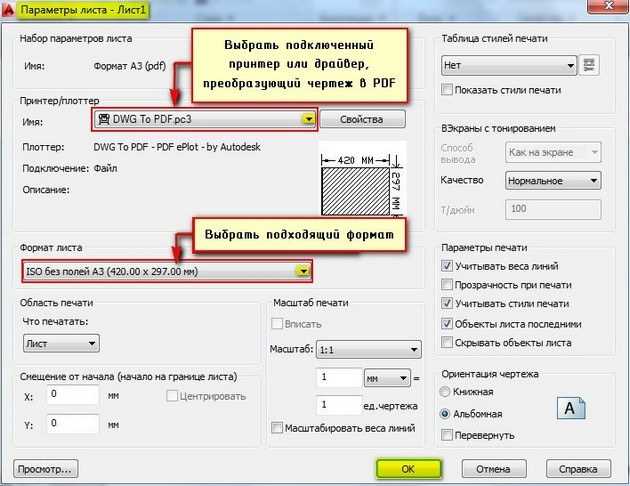Select Альбомная orientation radio button
This screenshot has width=630, height=486.
tap(444, 414)
